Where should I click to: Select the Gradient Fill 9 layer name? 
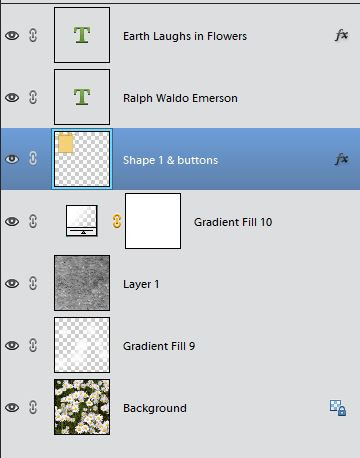(x=159, y=346)
